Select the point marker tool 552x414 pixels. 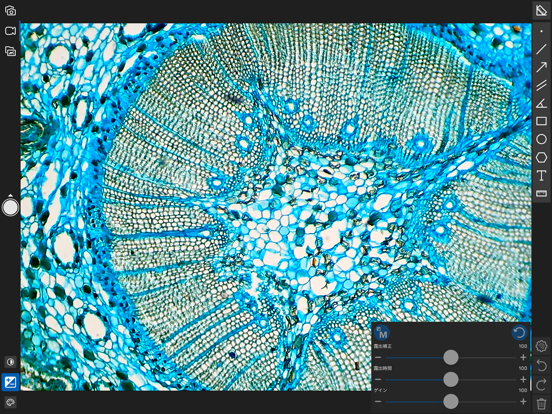click(541, 31)
